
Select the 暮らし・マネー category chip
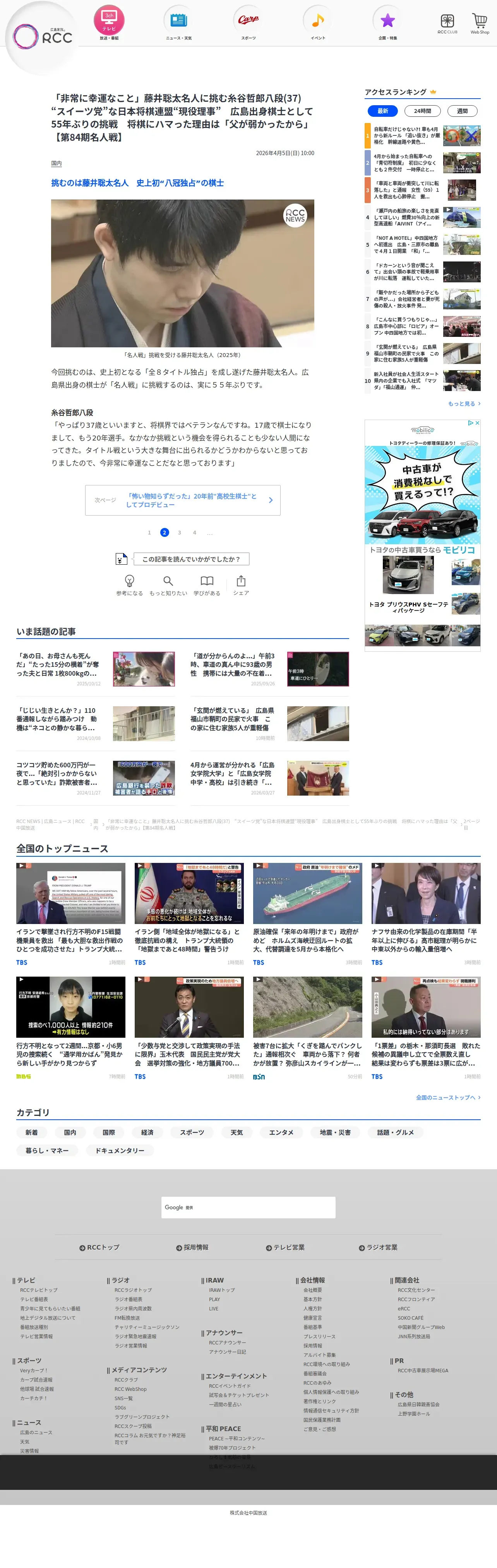[48, 1150]
